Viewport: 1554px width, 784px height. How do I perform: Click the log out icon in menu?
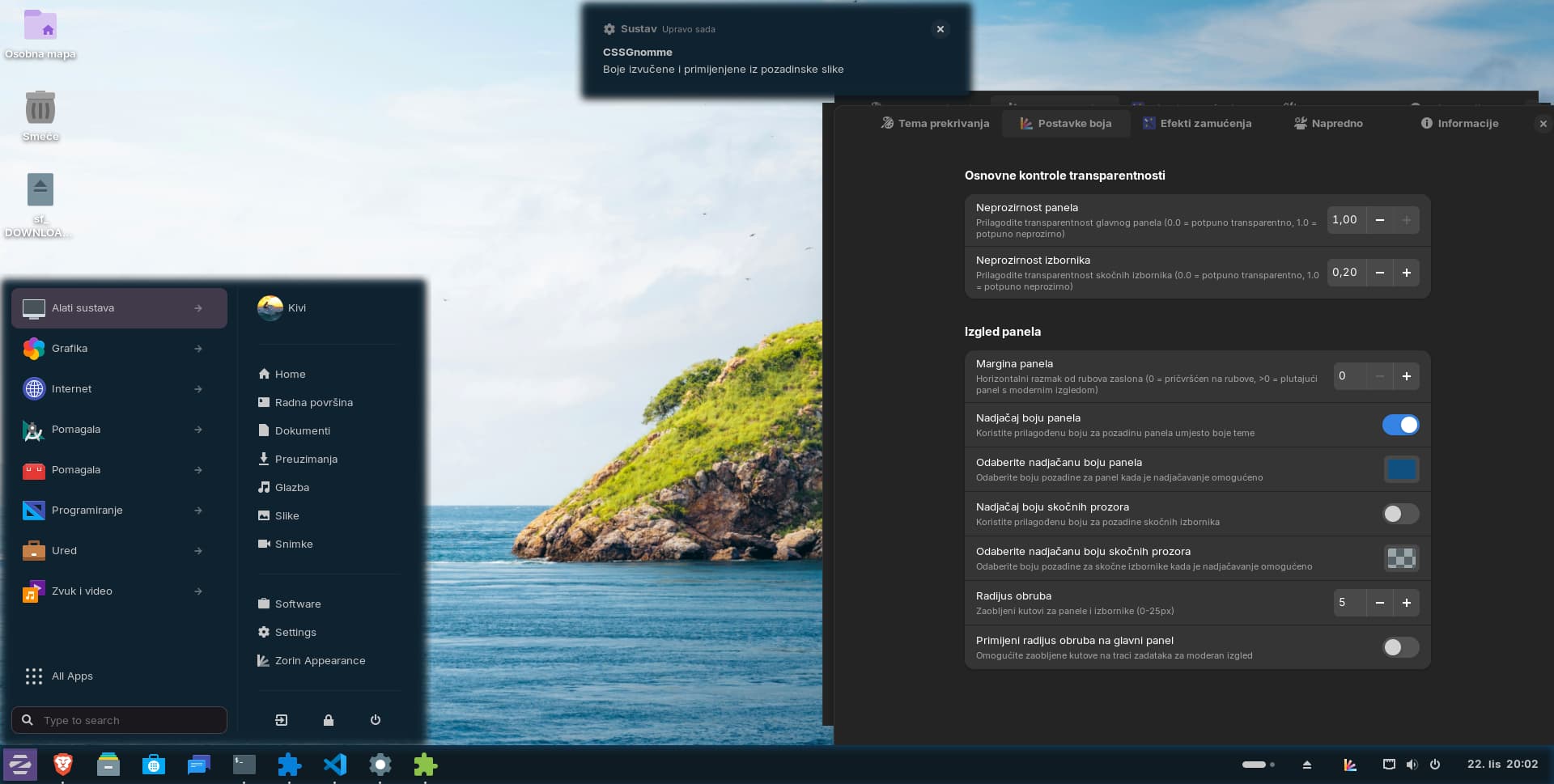pyautogui.click(x=281, y=720)
